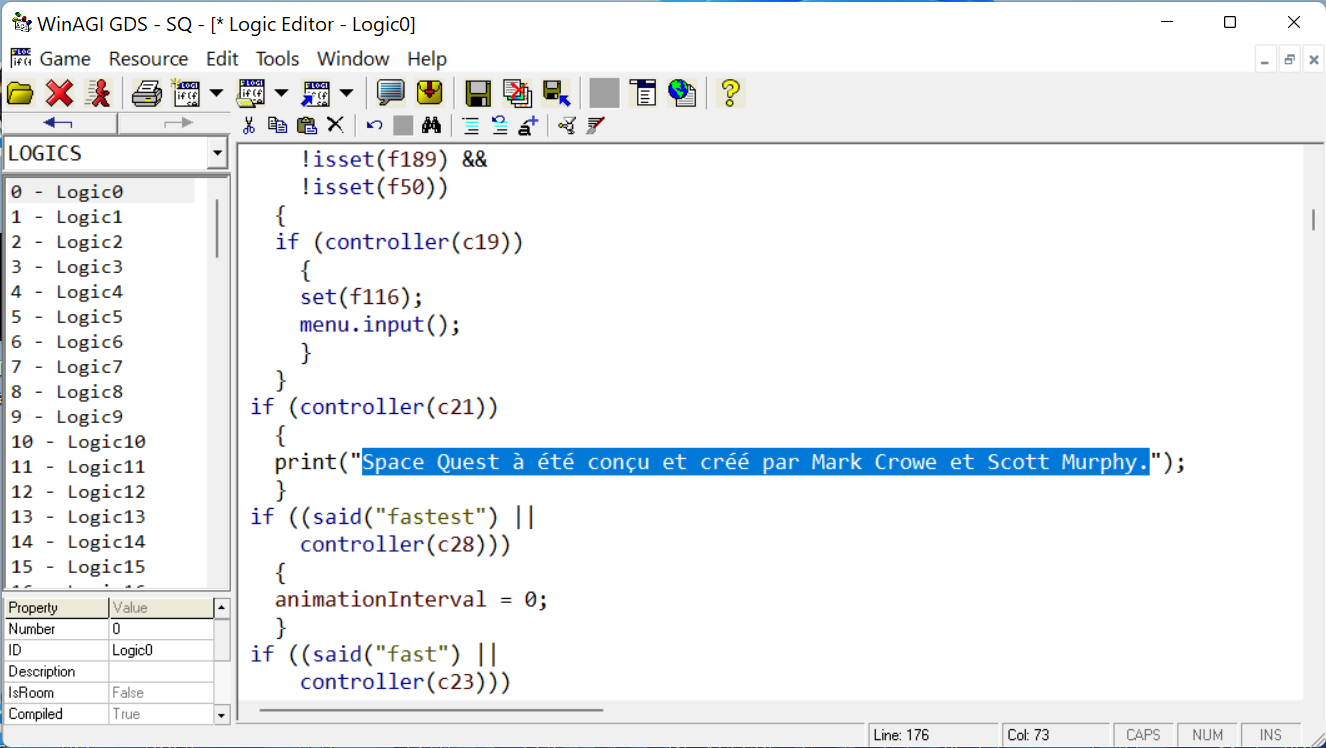Click the code editor horizontal scrollbar thumb
The width and height of the screenshot is (1326, 748).
pyautogui.click(x=431, y=711)
